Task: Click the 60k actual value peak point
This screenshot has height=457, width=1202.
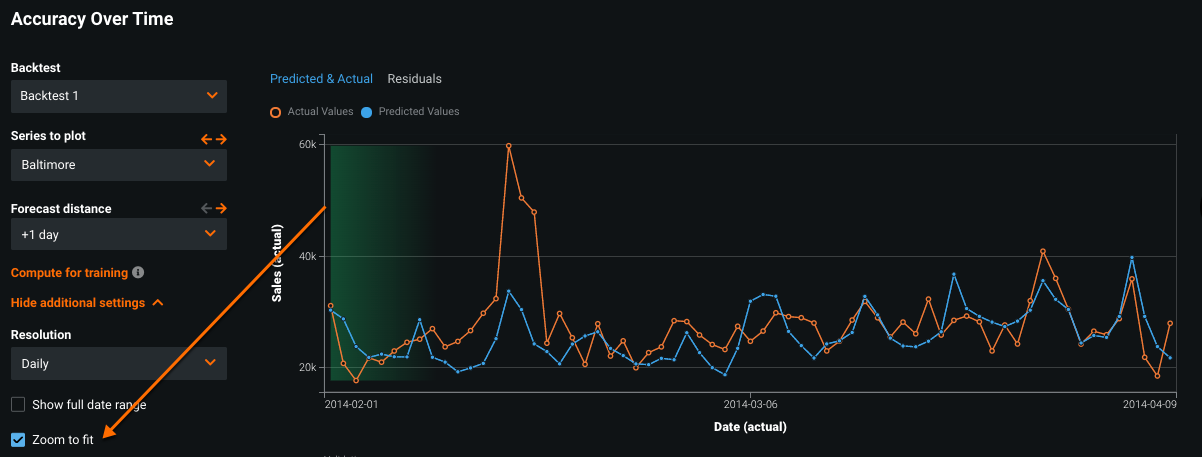Action: coord(509,146)
